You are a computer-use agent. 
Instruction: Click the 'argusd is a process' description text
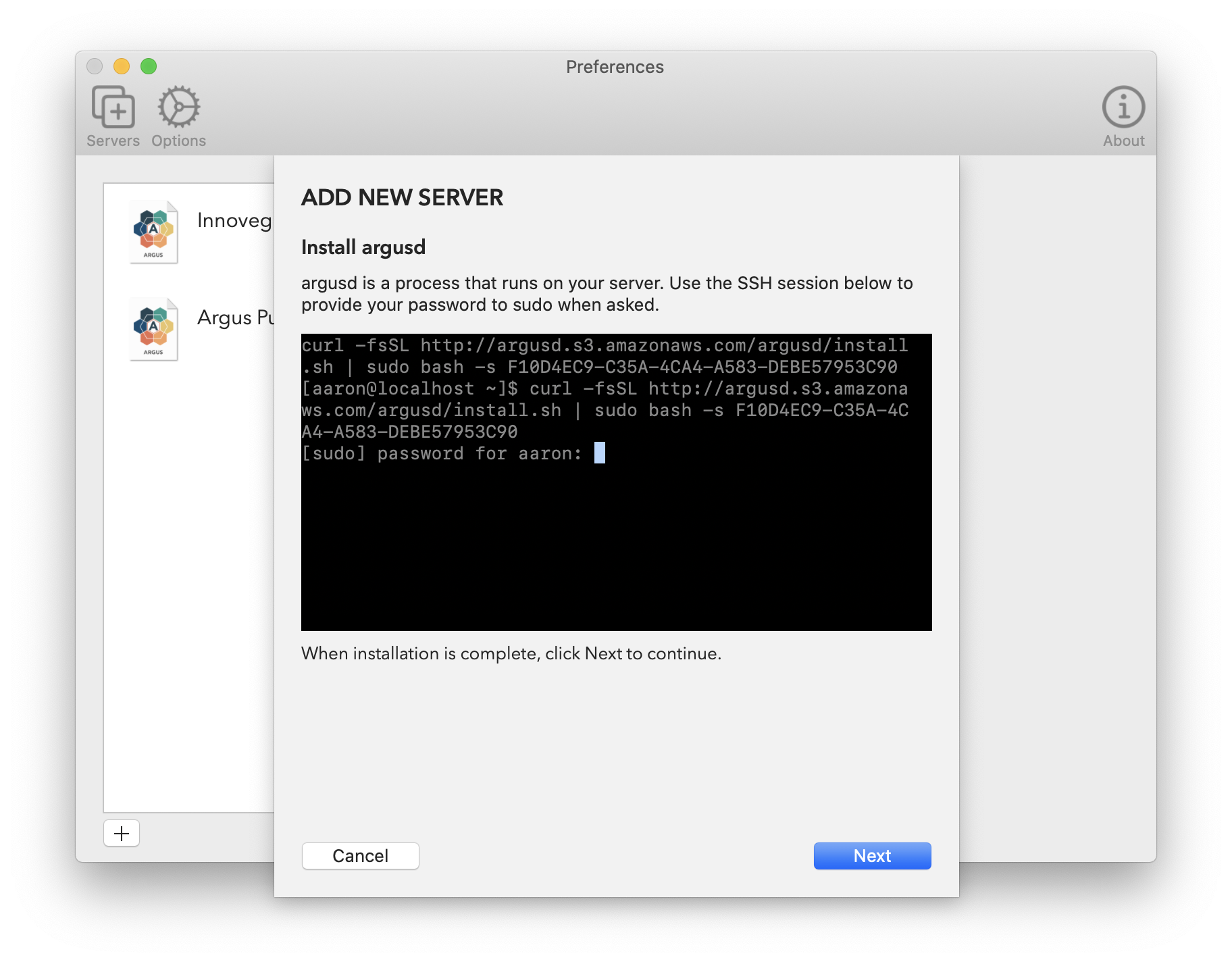click(607, 294)
